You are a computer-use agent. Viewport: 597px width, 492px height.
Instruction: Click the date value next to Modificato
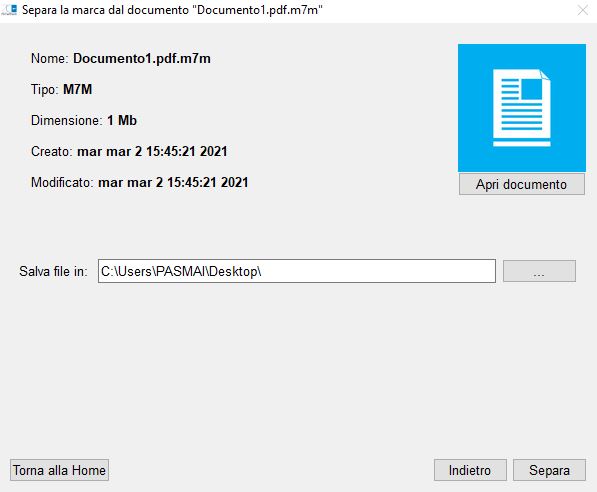coord(173,182)
